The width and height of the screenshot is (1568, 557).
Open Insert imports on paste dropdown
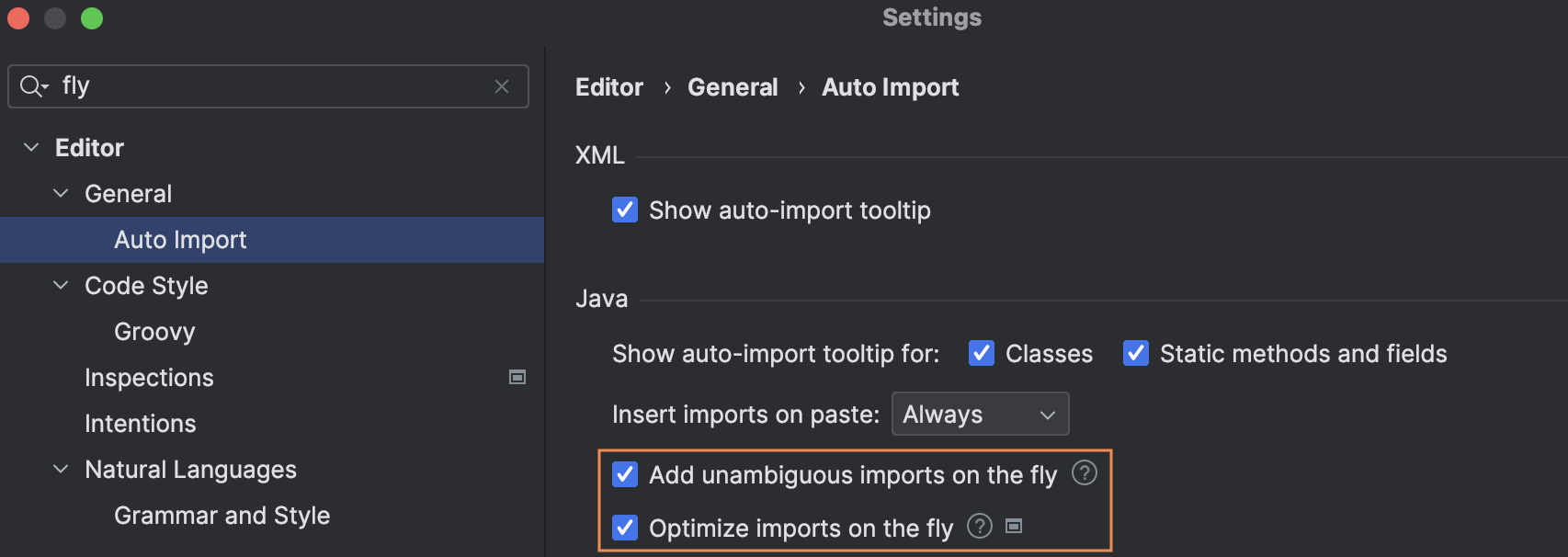click(980, 415)
